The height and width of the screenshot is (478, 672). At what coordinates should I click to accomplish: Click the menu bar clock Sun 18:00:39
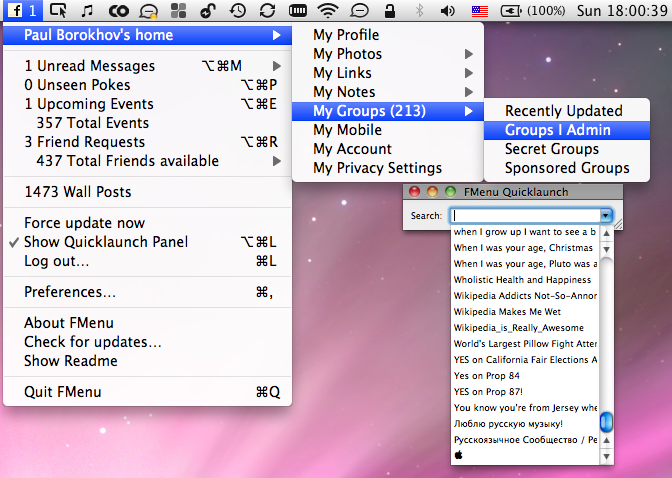click(x=622, y=11)
